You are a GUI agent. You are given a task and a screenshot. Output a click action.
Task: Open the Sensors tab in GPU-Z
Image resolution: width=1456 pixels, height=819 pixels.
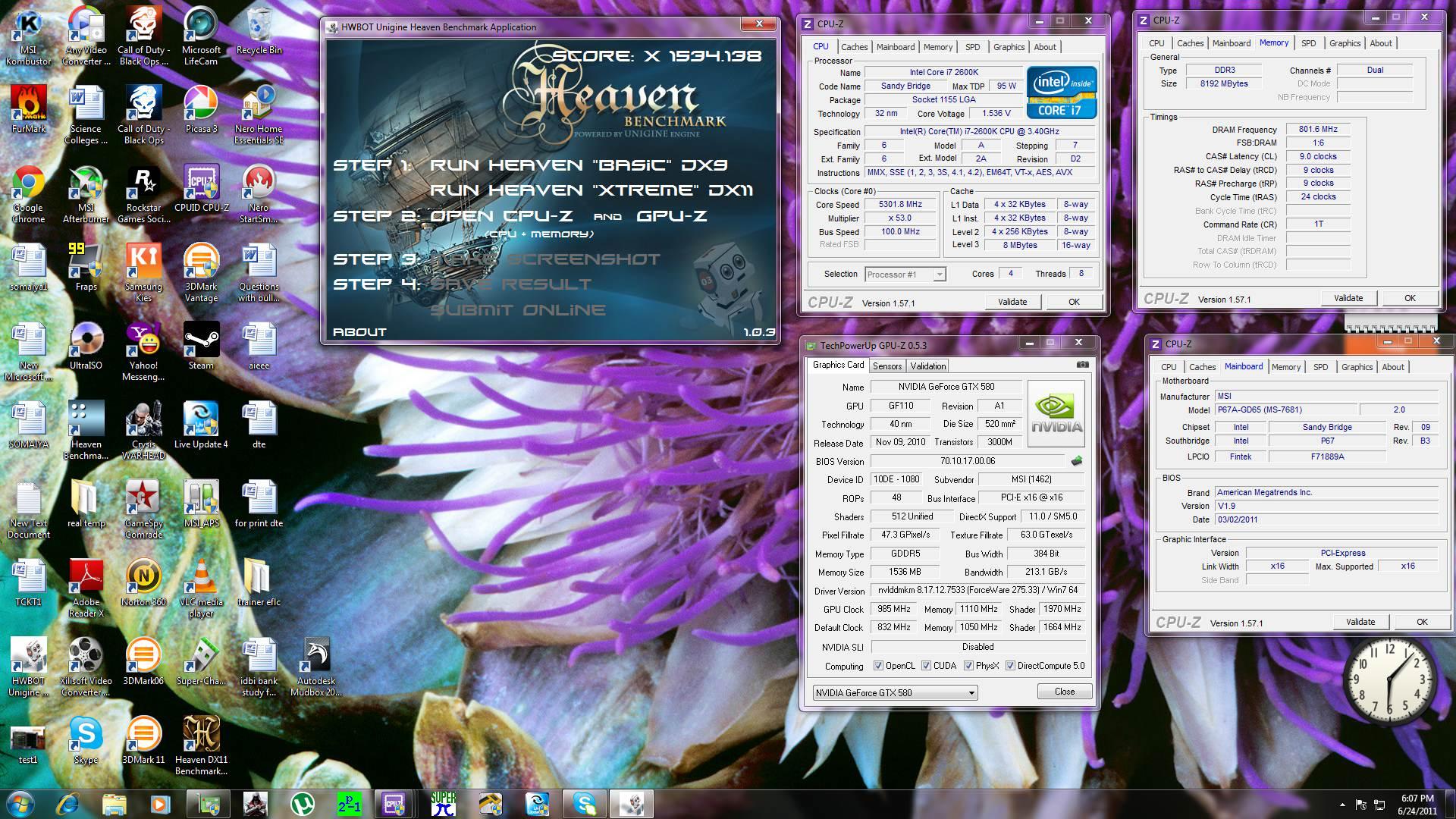(887, 366)
